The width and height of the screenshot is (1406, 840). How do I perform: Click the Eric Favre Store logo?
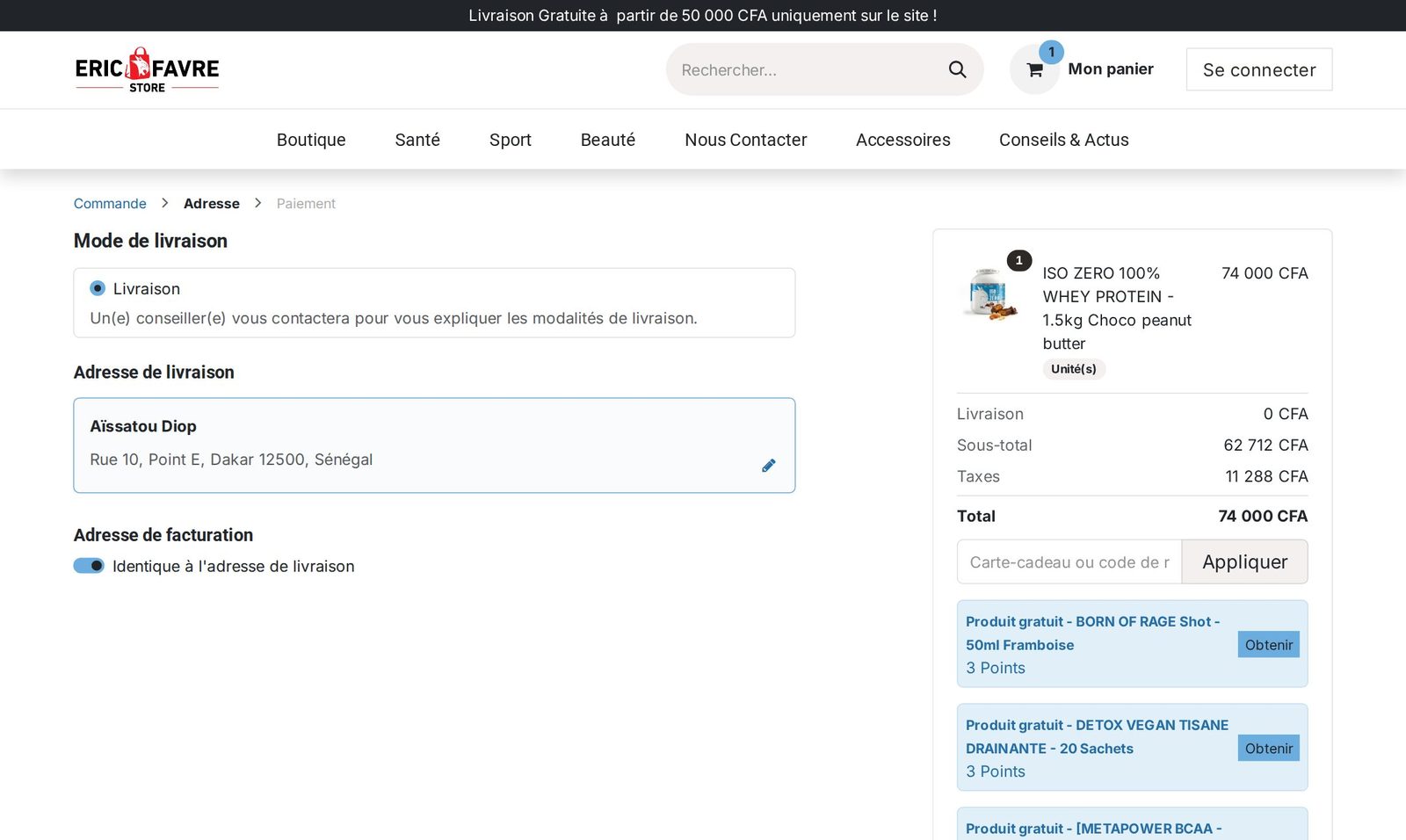[x=147, y=69]
